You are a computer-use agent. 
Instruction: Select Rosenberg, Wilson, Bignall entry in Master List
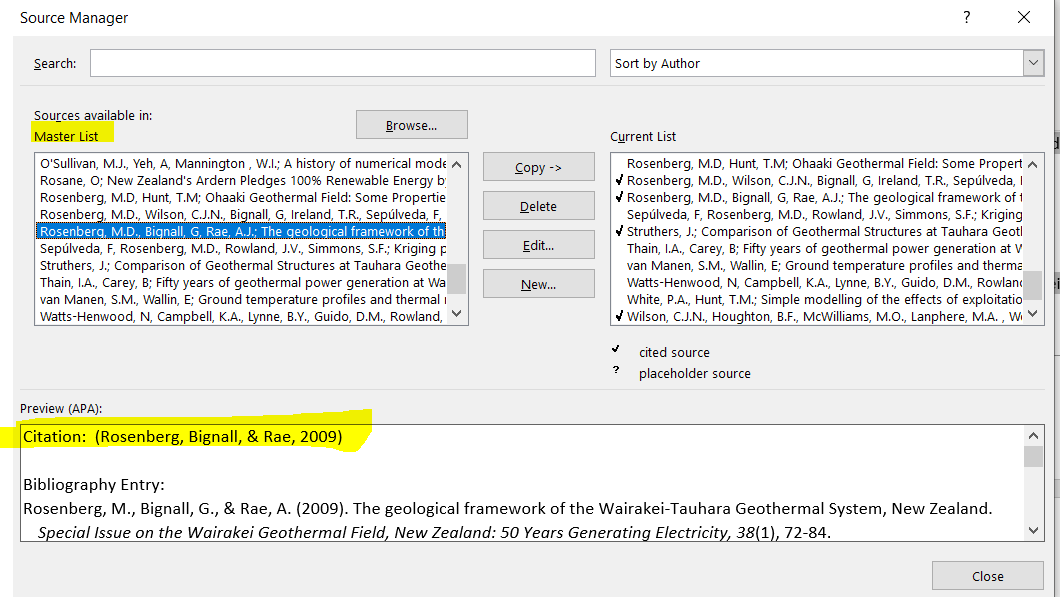[x=242, y=214]
